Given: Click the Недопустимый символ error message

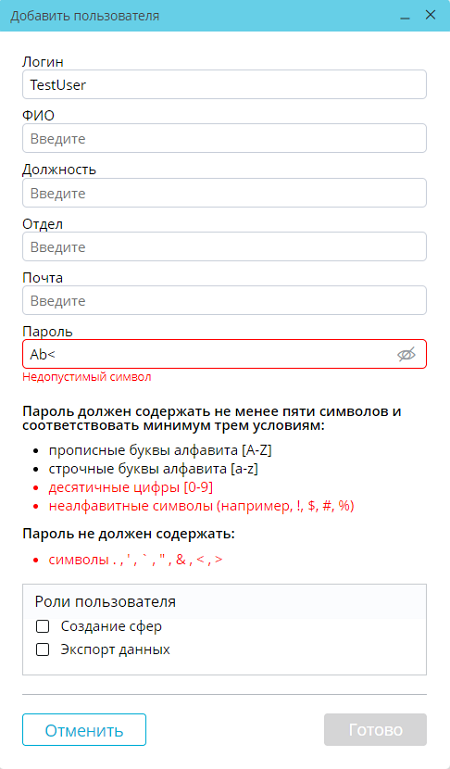Looking at the screenshot, I should pos(87,377).
